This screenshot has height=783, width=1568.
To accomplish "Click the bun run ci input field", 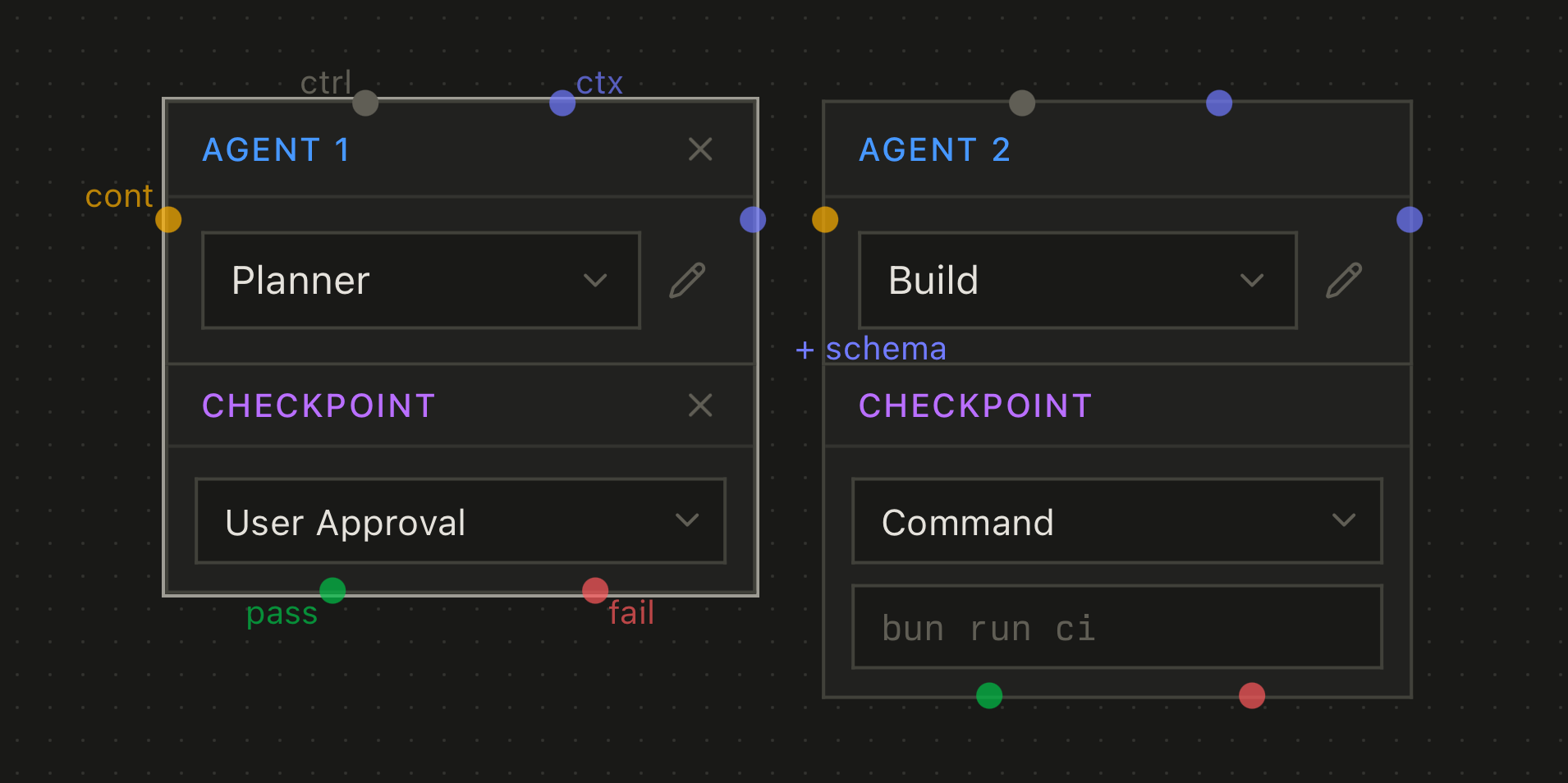I will [1116, 626].
